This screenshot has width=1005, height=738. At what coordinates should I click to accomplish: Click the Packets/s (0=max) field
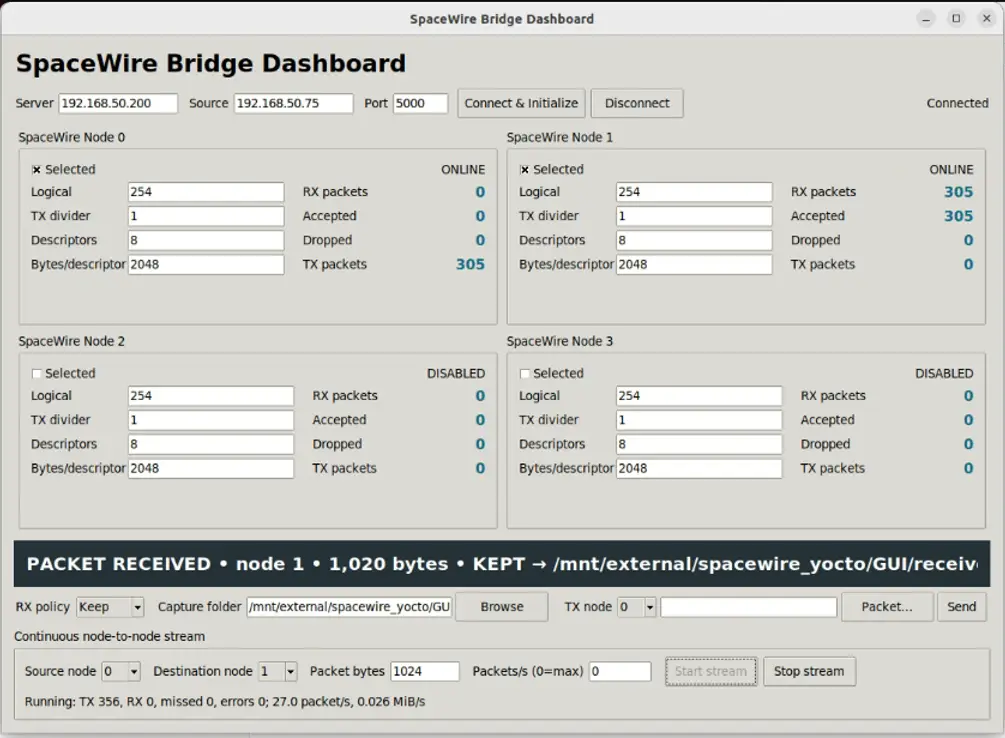click(620, 671)
